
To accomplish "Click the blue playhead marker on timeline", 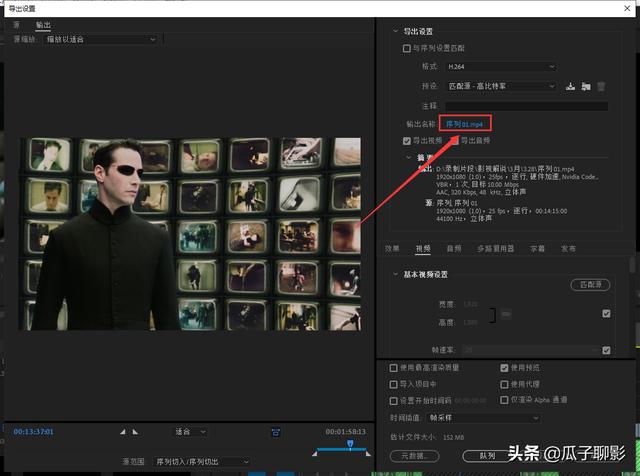I will pyautogui.click(x=350, y=443).
